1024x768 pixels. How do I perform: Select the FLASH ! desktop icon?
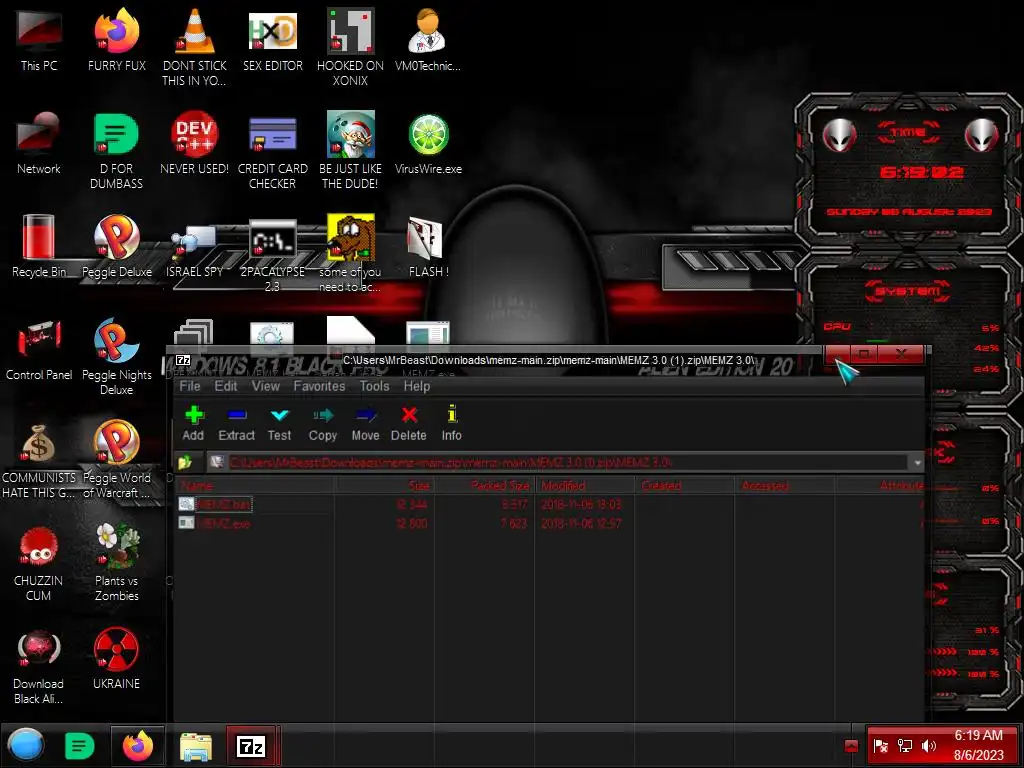428,247
